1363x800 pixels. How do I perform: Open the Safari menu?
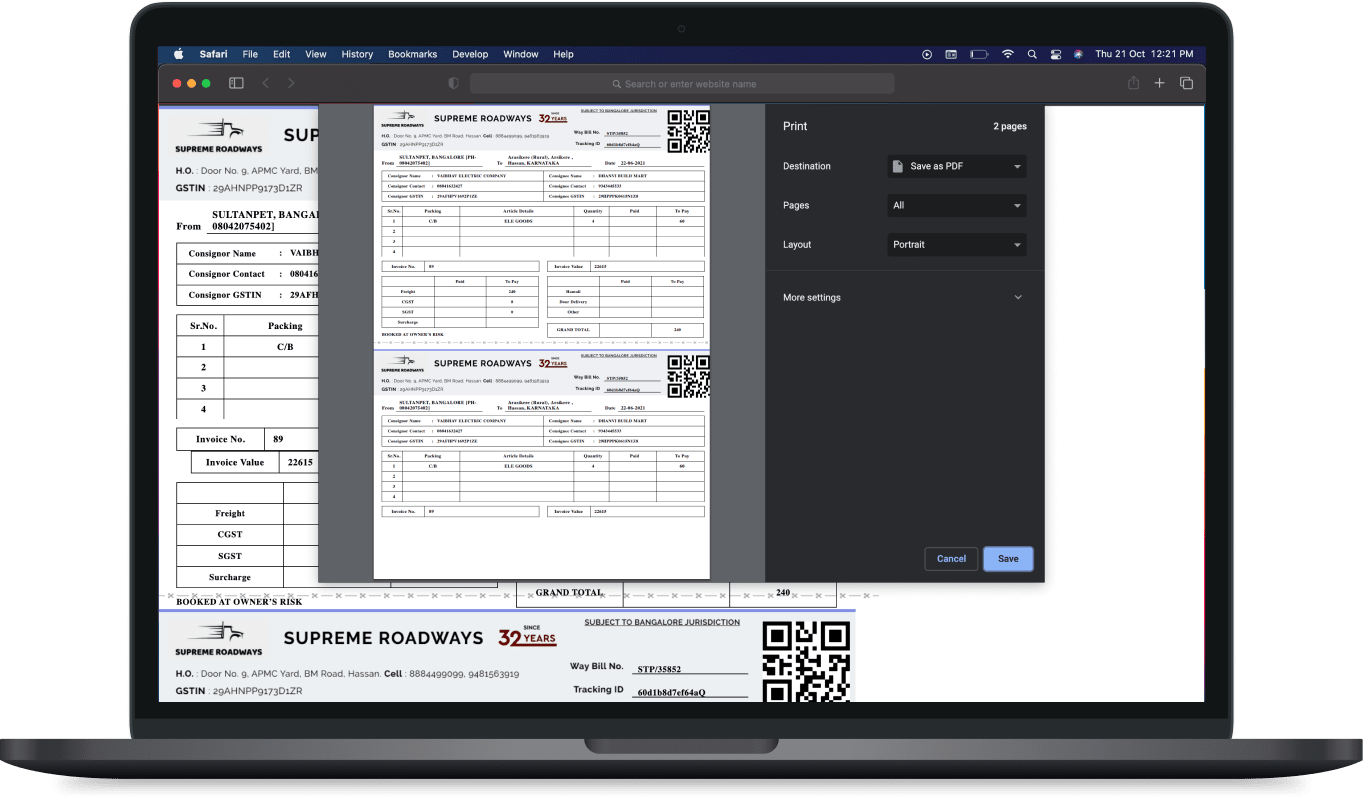tap(213, 54)
